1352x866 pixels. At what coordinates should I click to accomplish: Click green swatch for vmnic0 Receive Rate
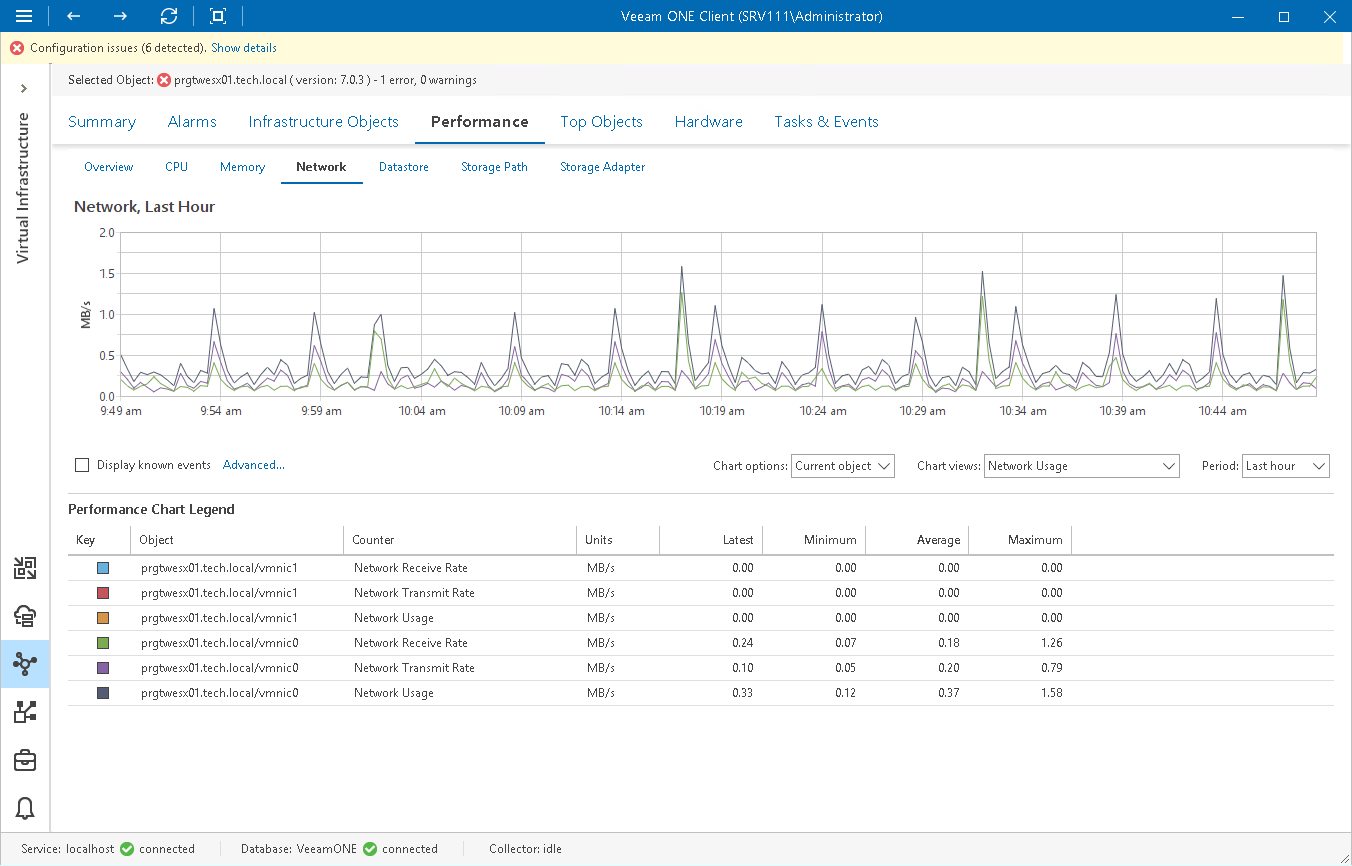(x=103, y=643)
